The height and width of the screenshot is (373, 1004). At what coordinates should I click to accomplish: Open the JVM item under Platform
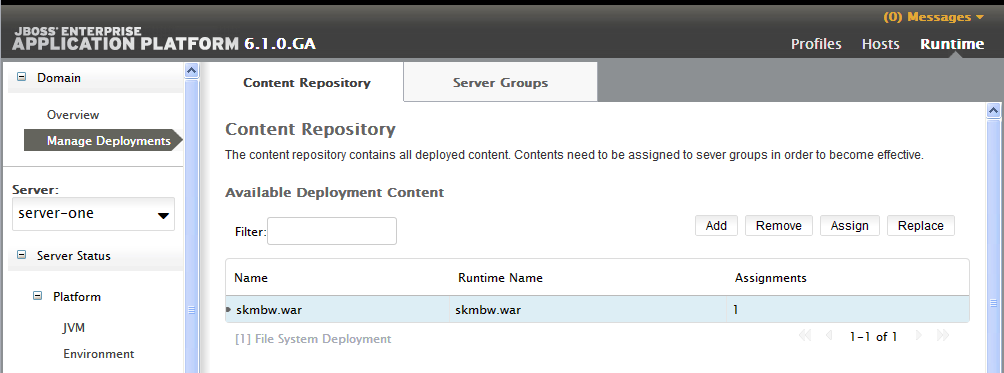74,328
